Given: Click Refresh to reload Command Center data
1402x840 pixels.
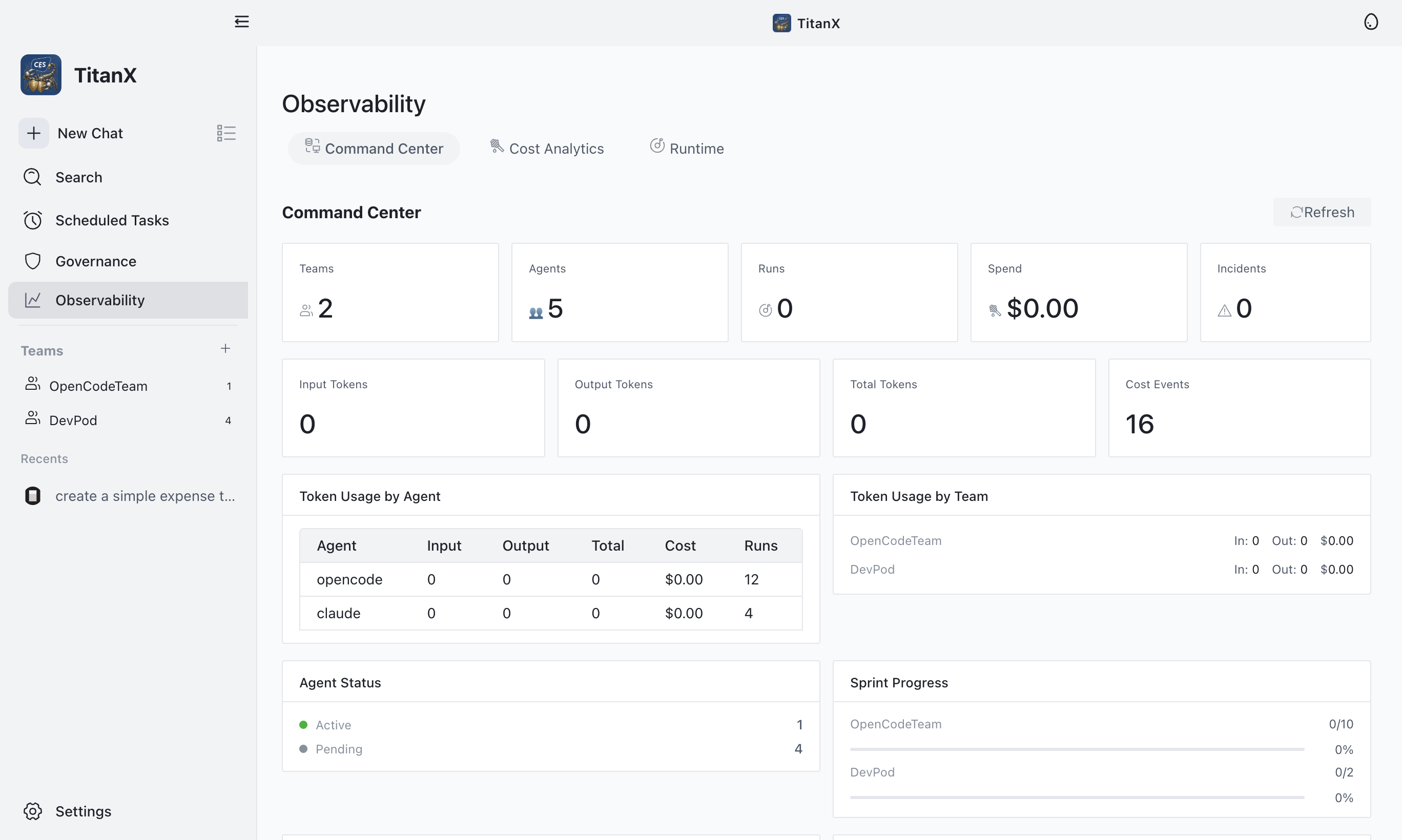Looking at the screenshot, I should 1322,212.
